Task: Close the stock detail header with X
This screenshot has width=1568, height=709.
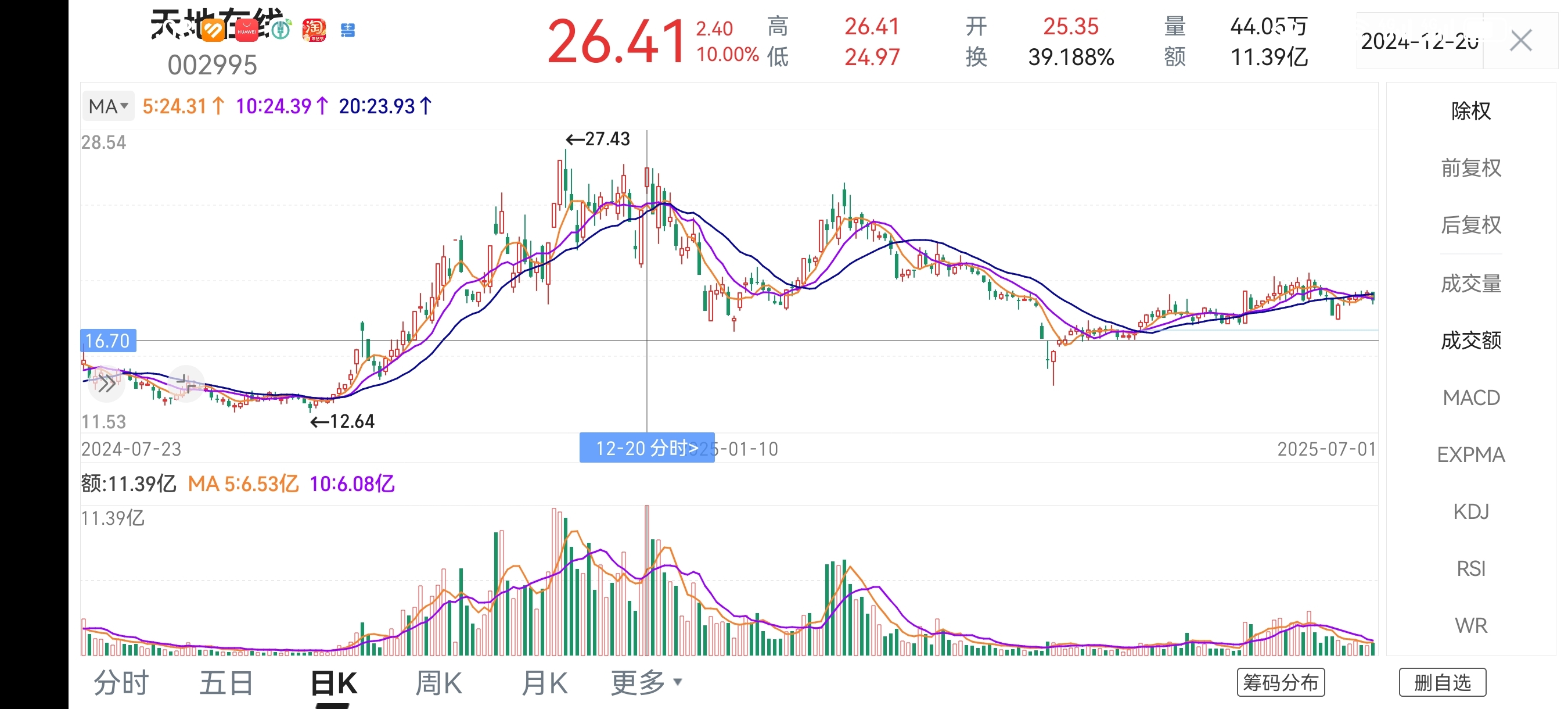Action: (x=1520, y=41)
